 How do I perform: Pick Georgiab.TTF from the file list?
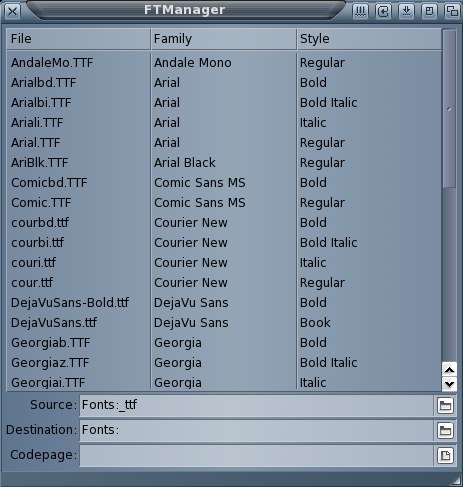pyautogui.click(x=51, y=343)
